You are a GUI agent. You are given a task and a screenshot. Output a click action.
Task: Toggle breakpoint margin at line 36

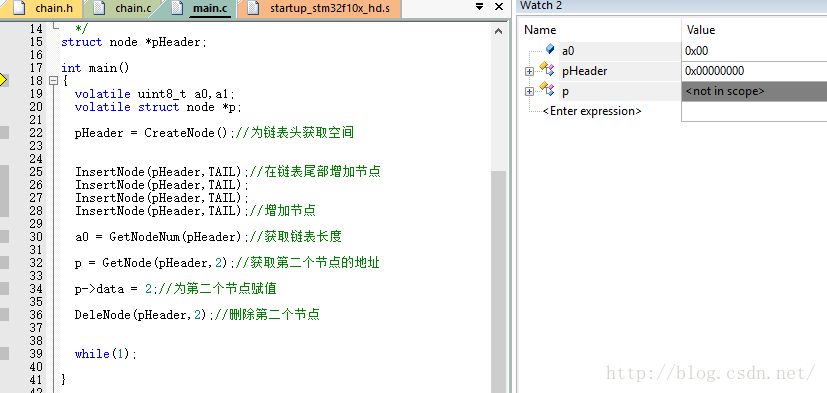point(4,315)
